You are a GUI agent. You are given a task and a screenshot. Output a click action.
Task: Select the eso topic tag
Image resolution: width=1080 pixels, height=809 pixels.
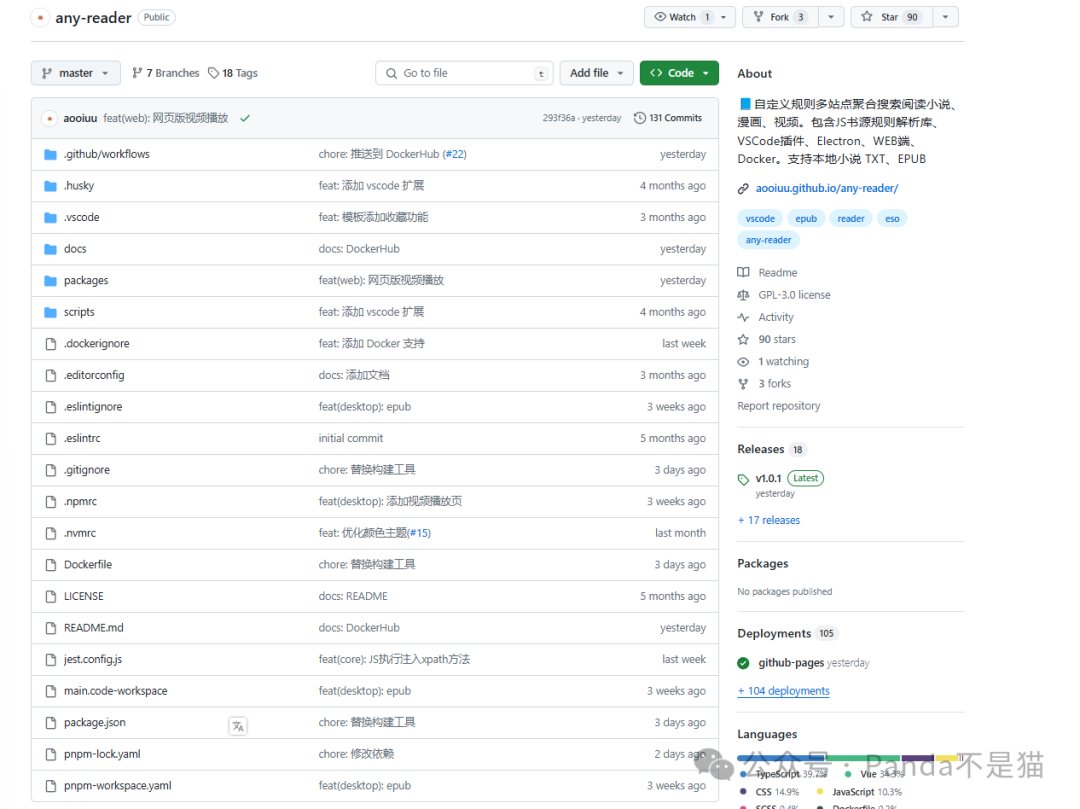pyautogui.click(x=892, y=219)
